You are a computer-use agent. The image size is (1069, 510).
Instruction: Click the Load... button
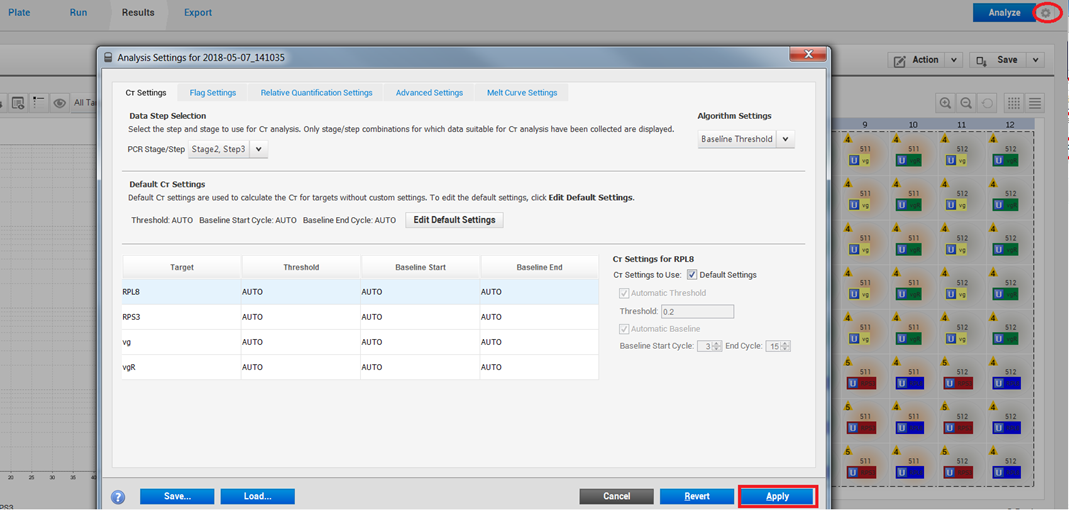pyautogui.click(x=258, y=496)
